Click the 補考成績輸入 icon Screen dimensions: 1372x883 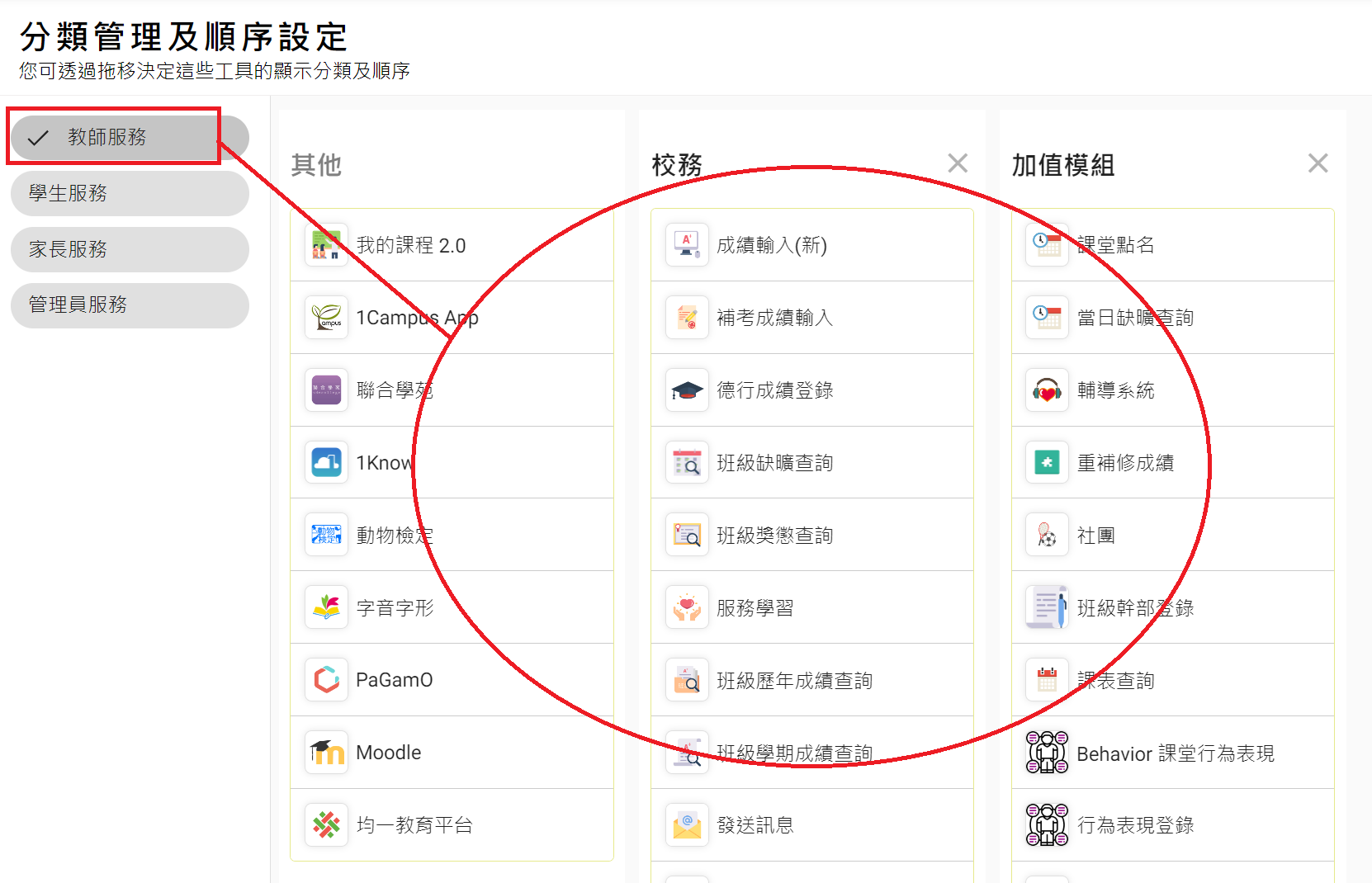(687, 318)
